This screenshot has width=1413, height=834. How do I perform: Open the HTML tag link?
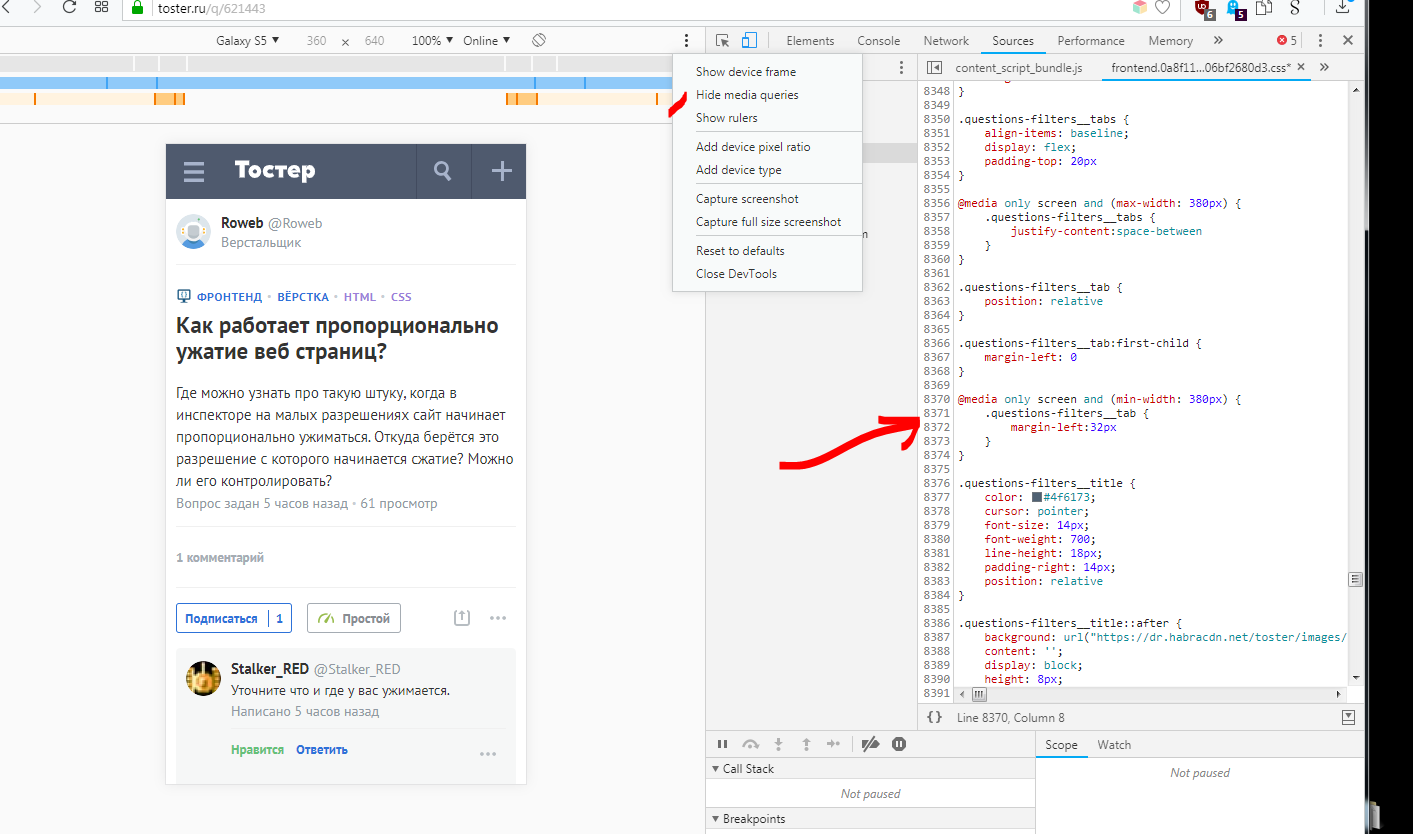[360, 297]
